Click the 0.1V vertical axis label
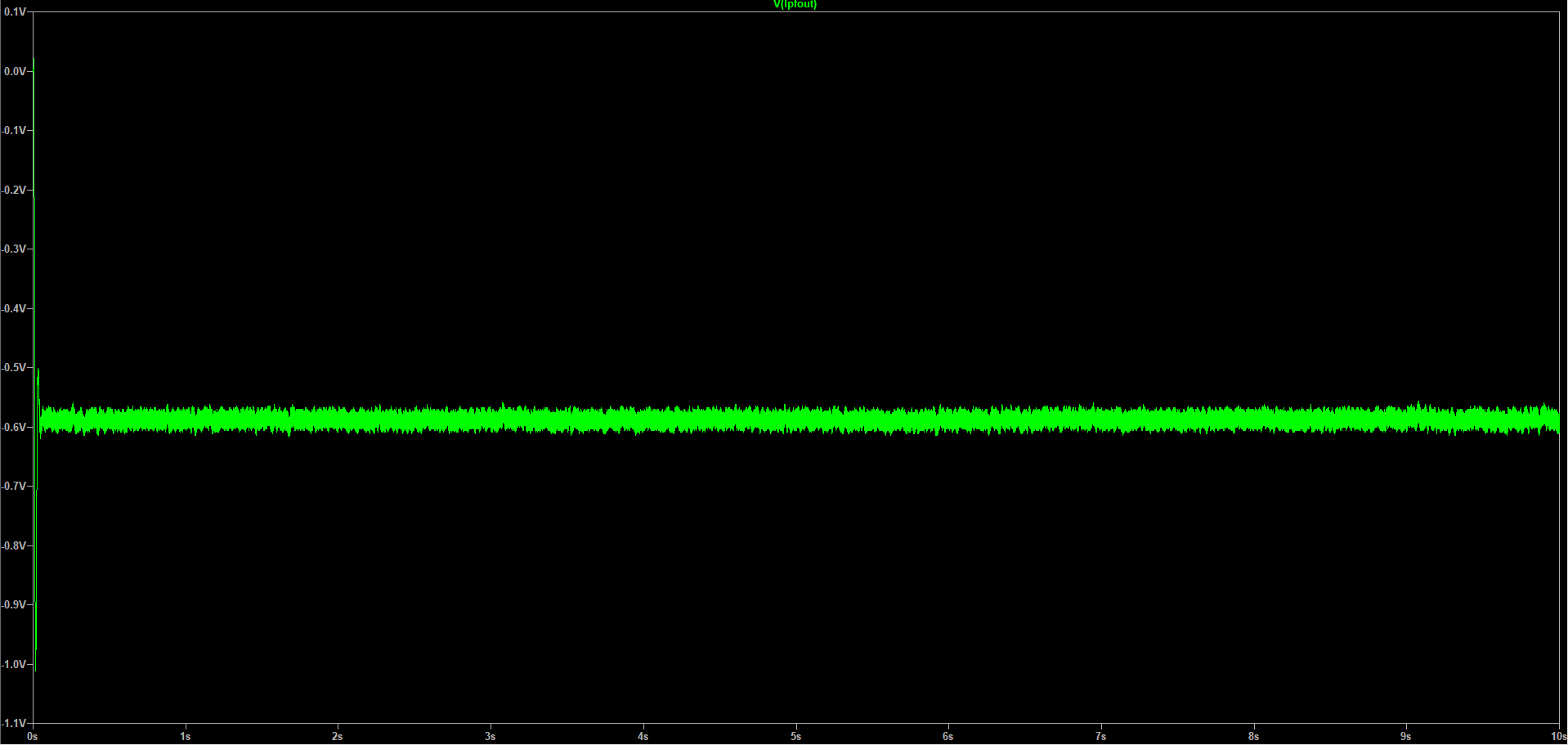1568x745 pixels. (14, 12)
